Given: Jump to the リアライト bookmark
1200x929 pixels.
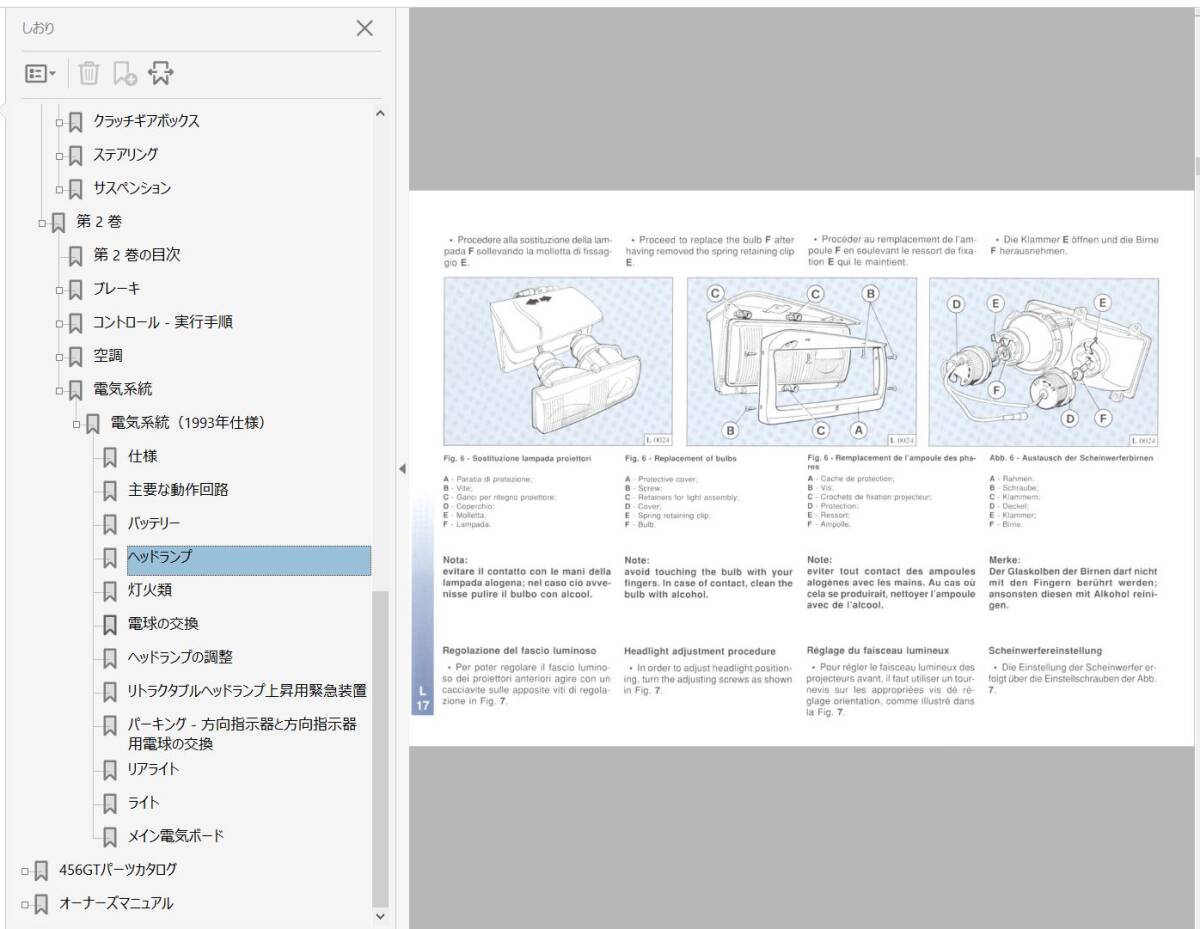Looking at the screenshot, I should click(153, 769).
